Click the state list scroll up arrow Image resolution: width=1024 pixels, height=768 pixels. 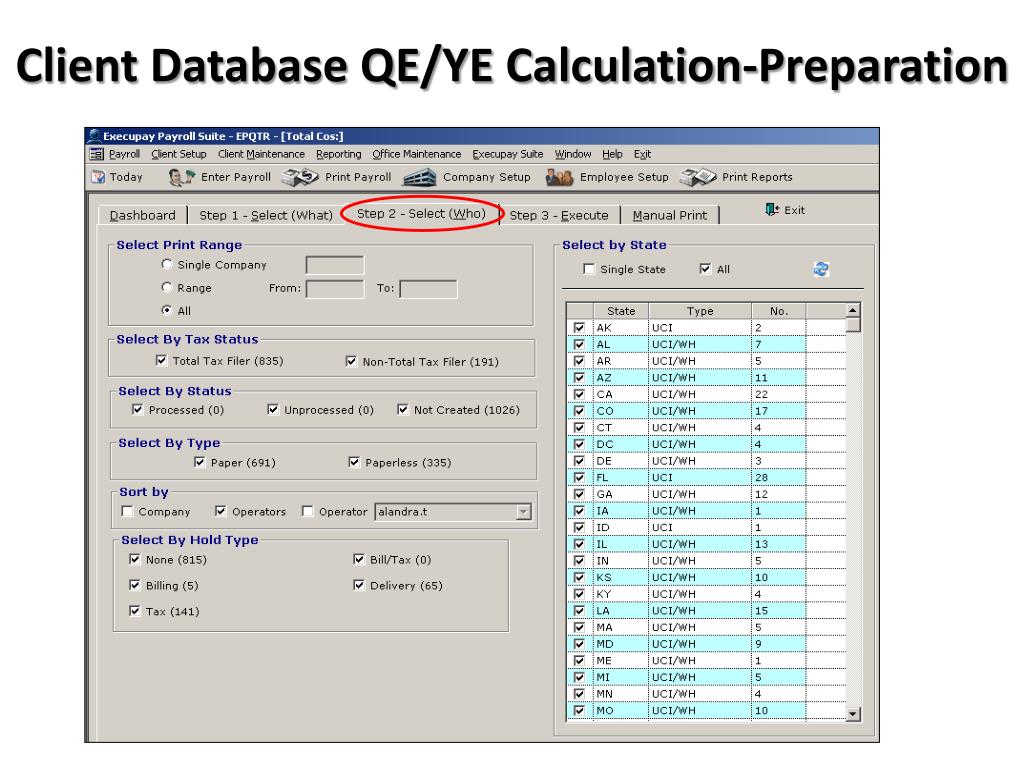tap(853, 310)
